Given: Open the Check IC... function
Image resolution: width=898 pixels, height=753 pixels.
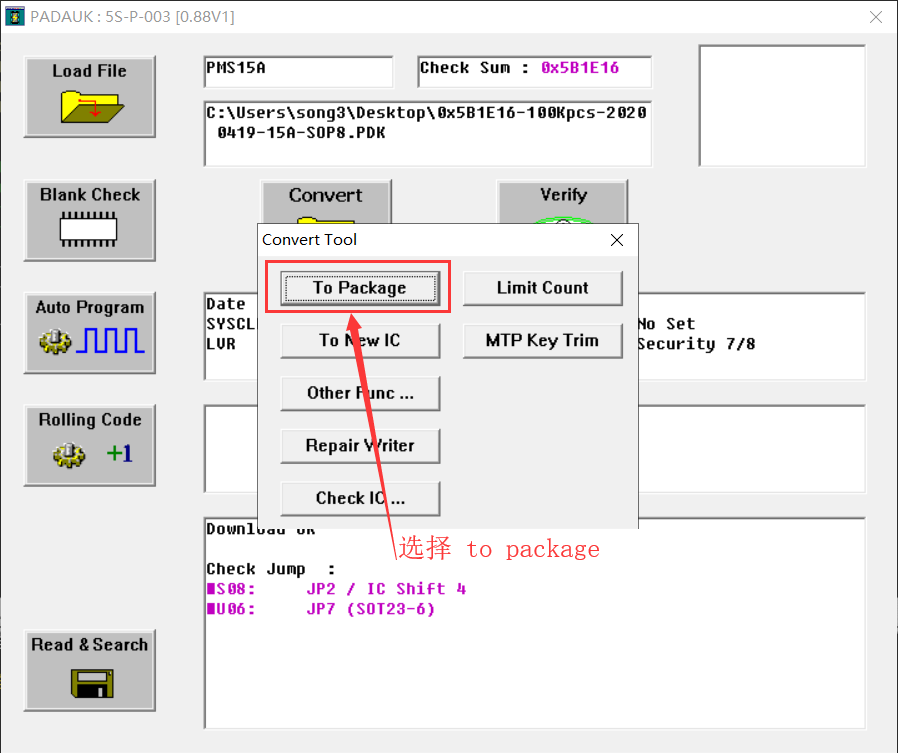Looking at the screenshot, I should (359, 498).
